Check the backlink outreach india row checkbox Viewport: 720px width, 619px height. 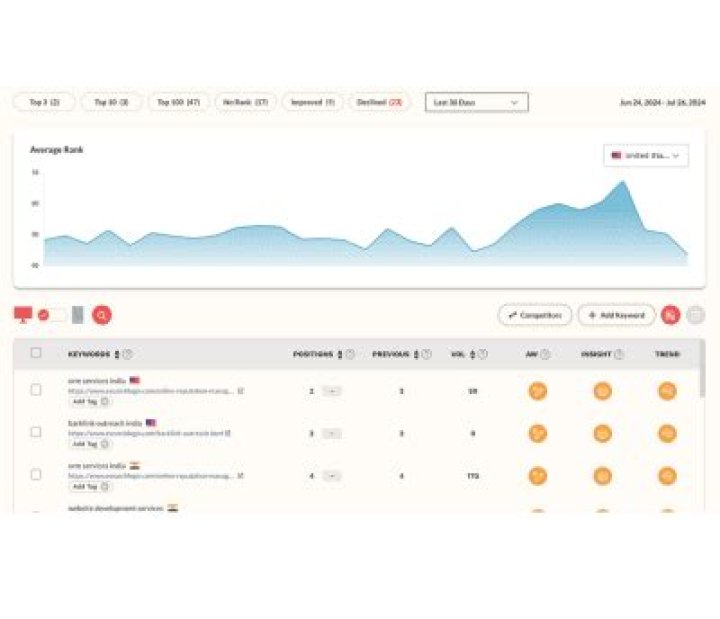coord(36,432)
